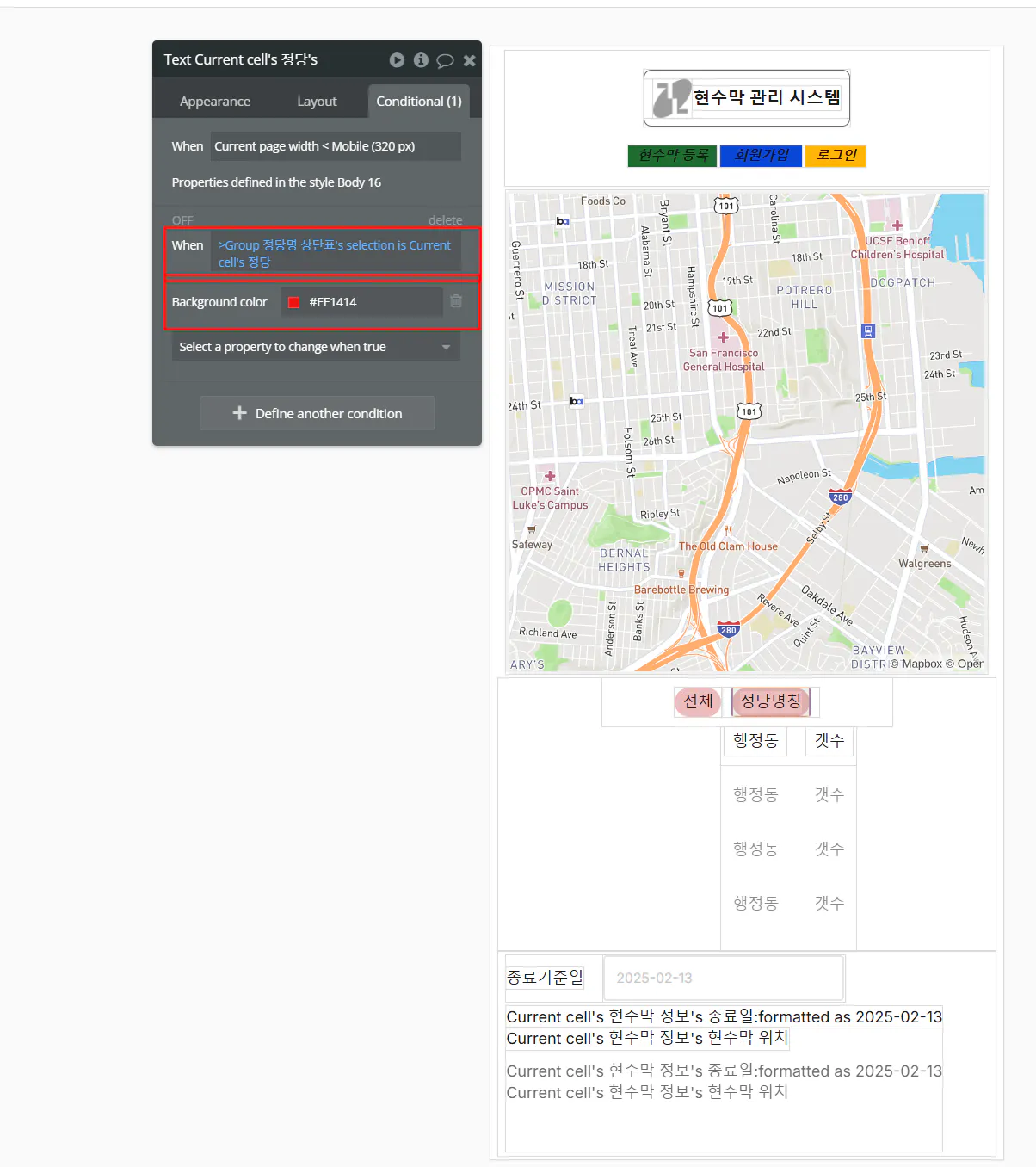The image size is (1036, 1167).
Task: Click the 101 highway shield near 25th St
Action: [749, 411]
